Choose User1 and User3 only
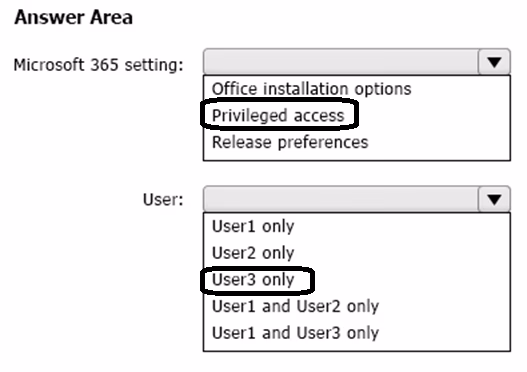The image size is (527, 372). [x=295, y=333]
